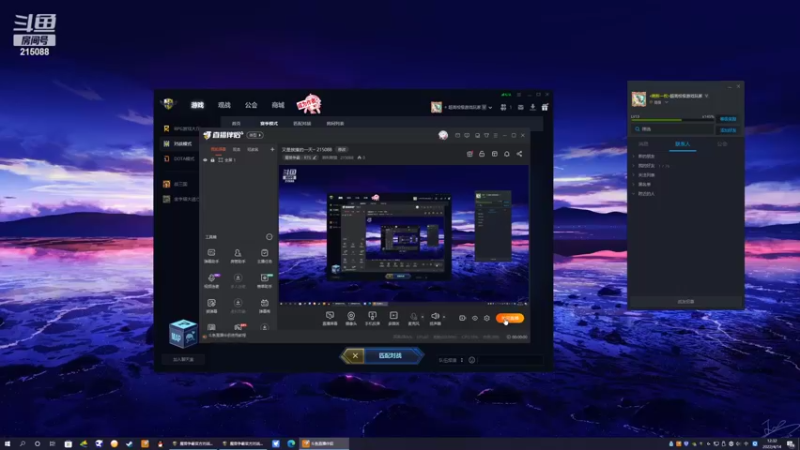Open the person-shaped tool in toolbox
This screenshot has width=800, height=450.
[238, 256]
